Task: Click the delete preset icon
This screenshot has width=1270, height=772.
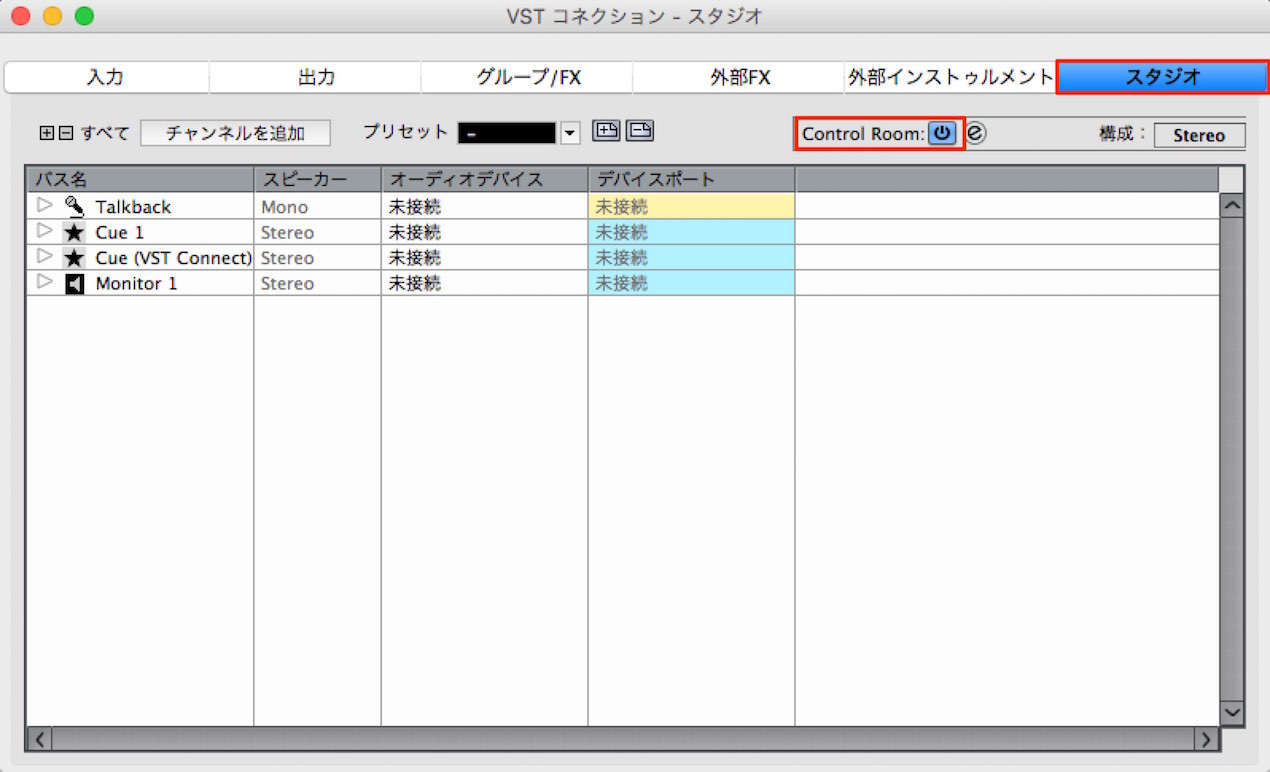Action: (x=640, y=131)
